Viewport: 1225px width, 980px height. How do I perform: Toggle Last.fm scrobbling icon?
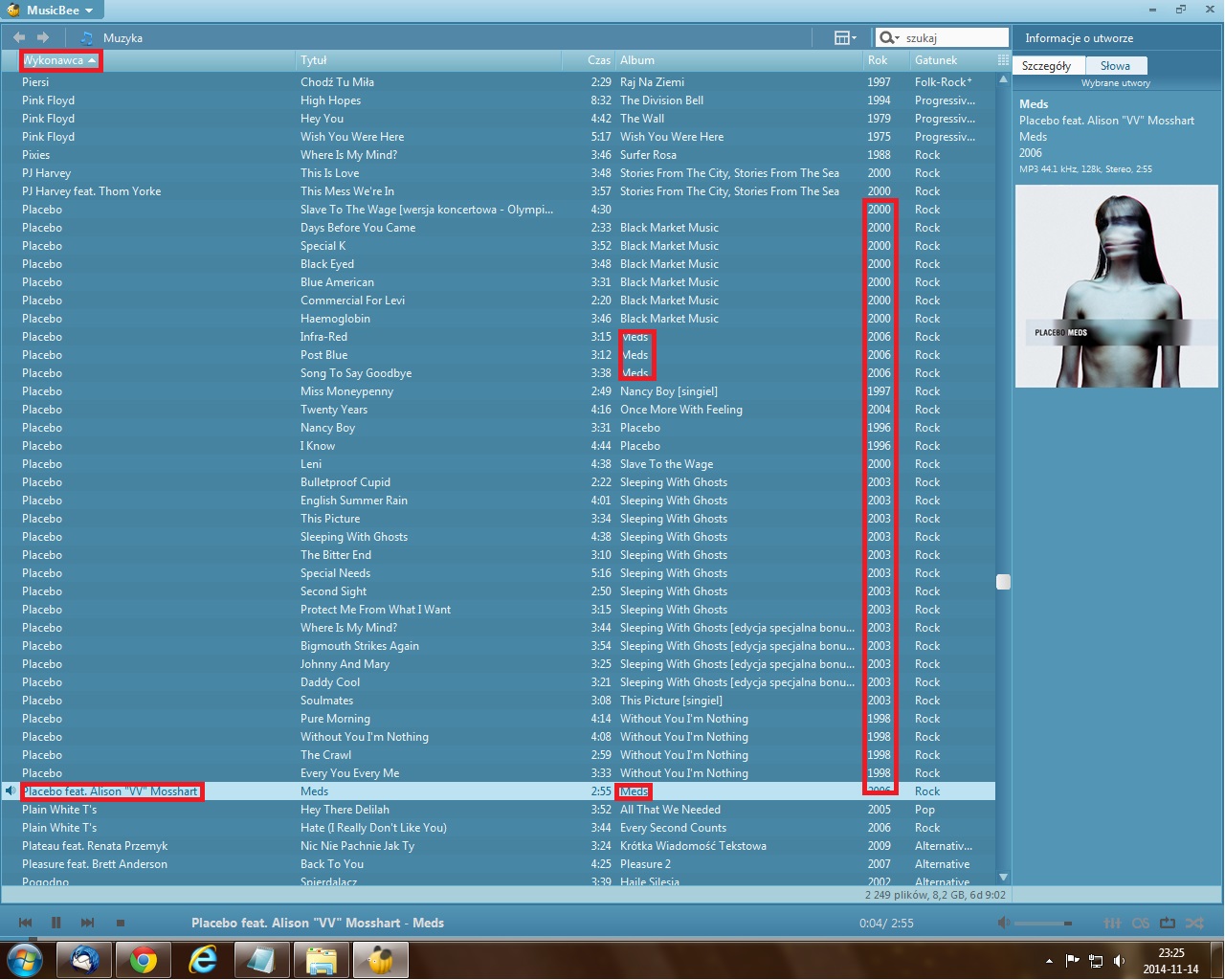[x=1141, y=923]
